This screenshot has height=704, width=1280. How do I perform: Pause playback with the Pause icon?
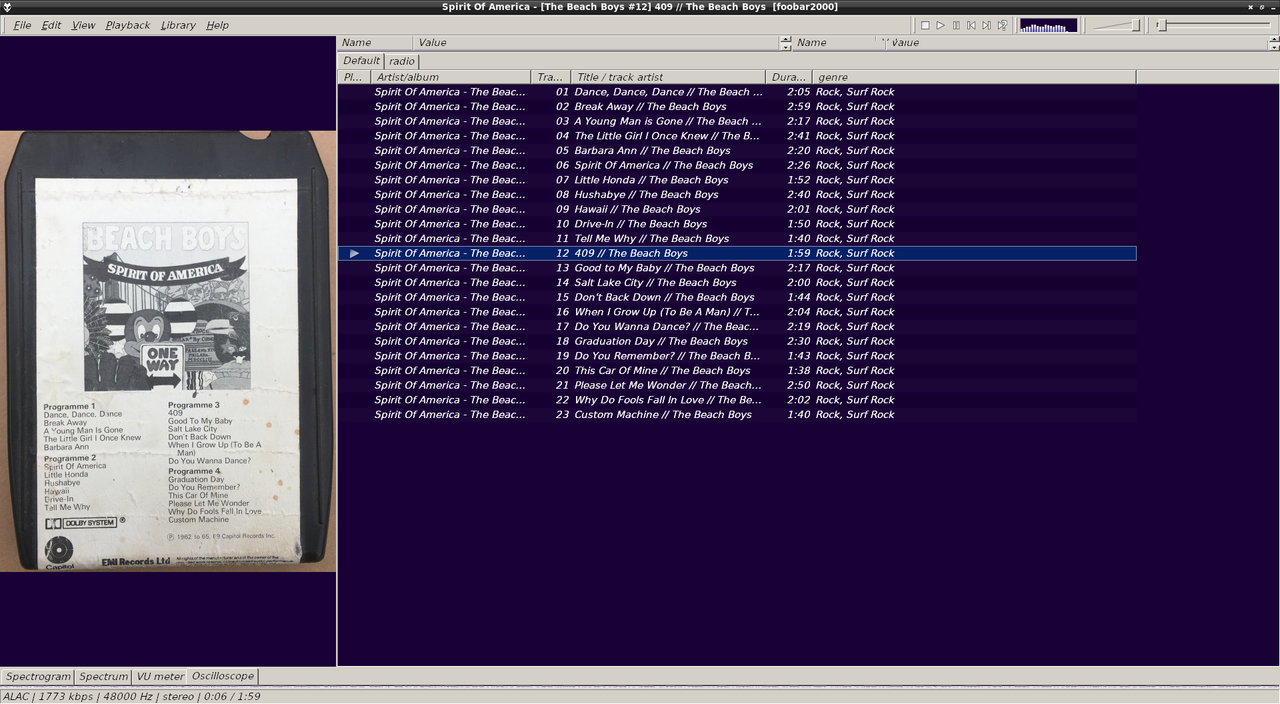pos(956,25)
